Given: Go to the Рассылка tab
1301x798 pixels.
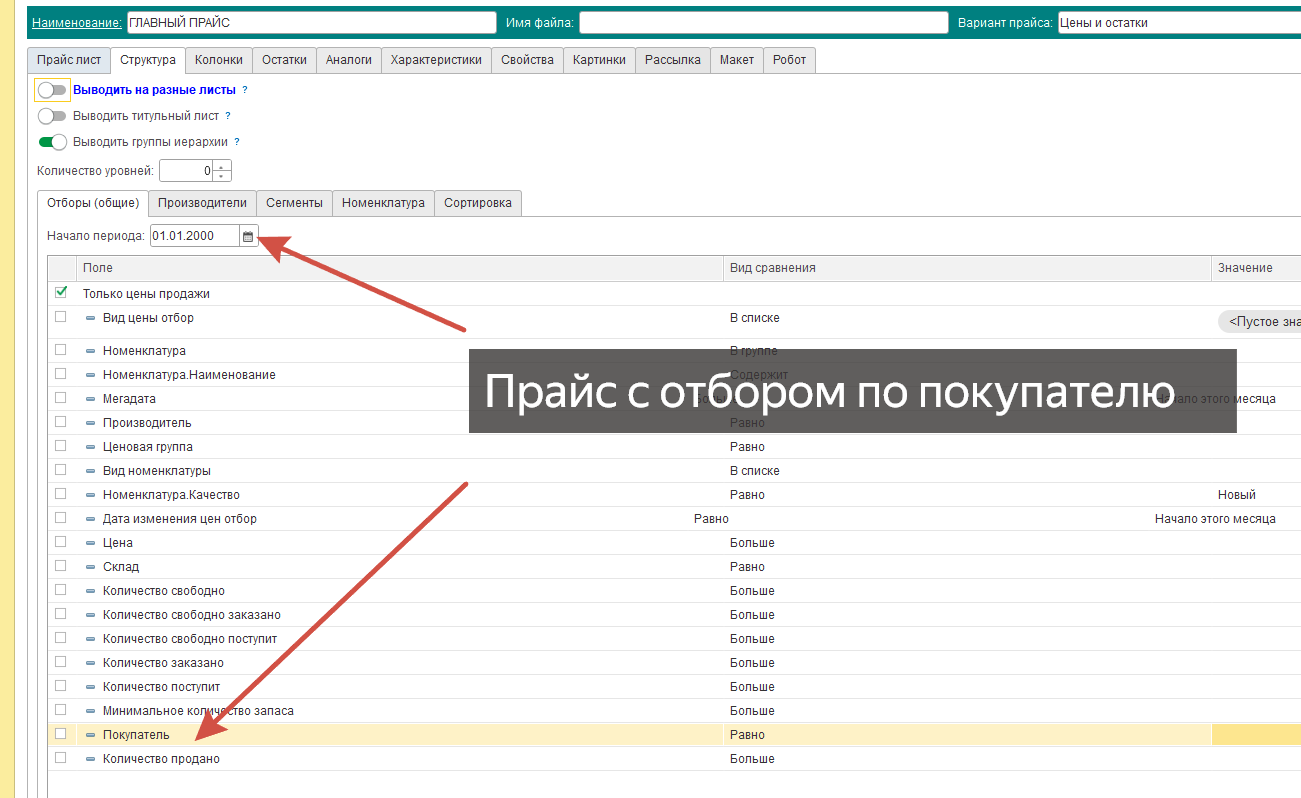Looking at the screenshot, I should [673, 60].
